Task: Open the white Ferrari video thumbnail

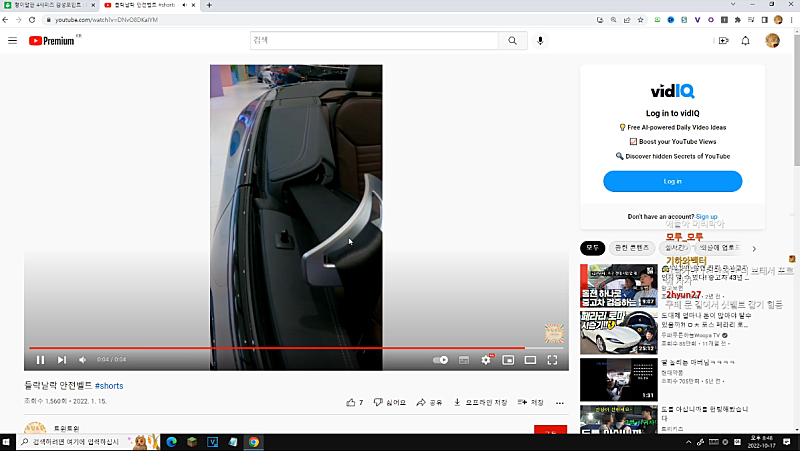Action: pyautogui.click(x=618, y=333)
